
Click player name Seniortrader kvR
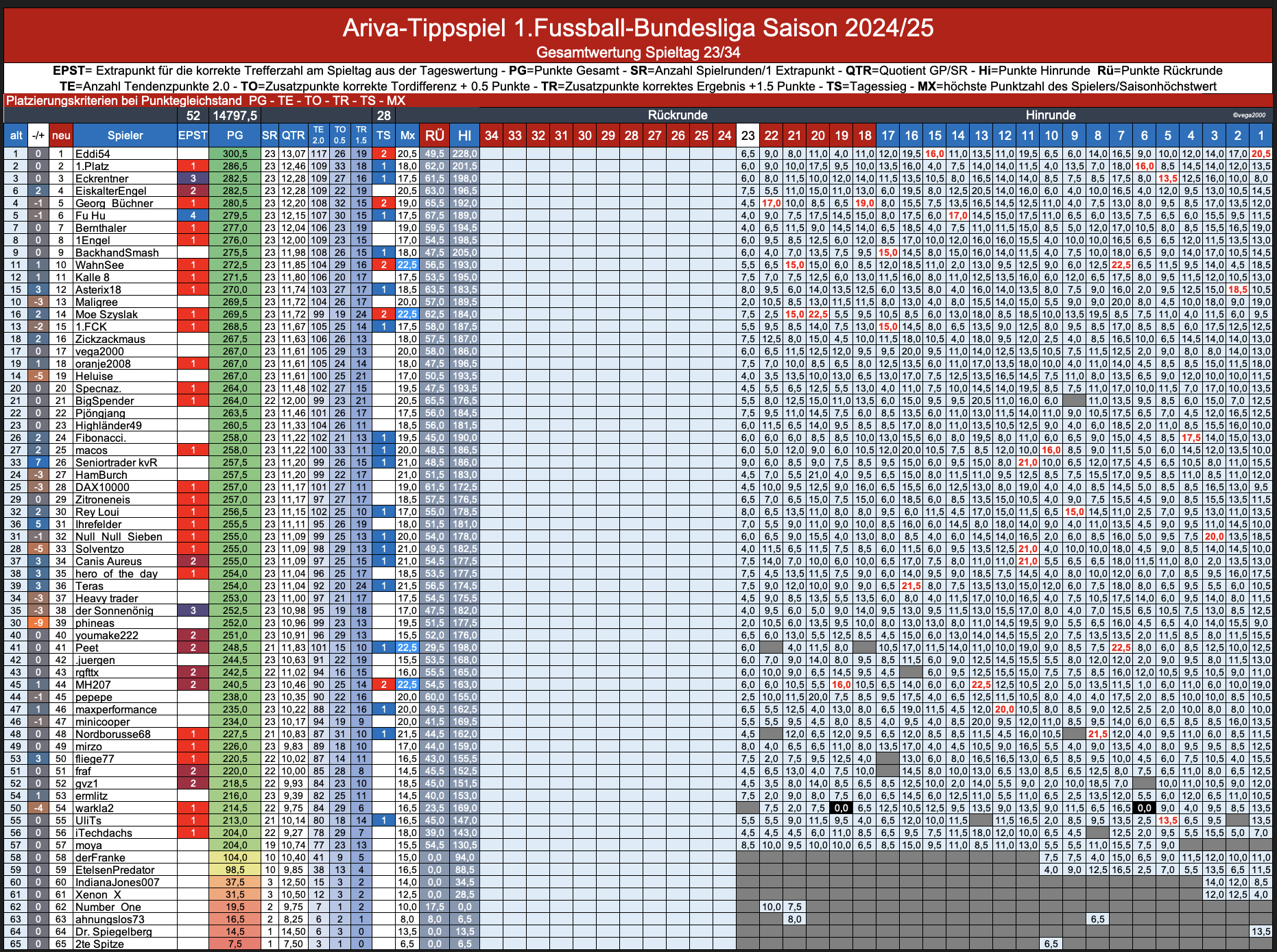coord(116,462)
